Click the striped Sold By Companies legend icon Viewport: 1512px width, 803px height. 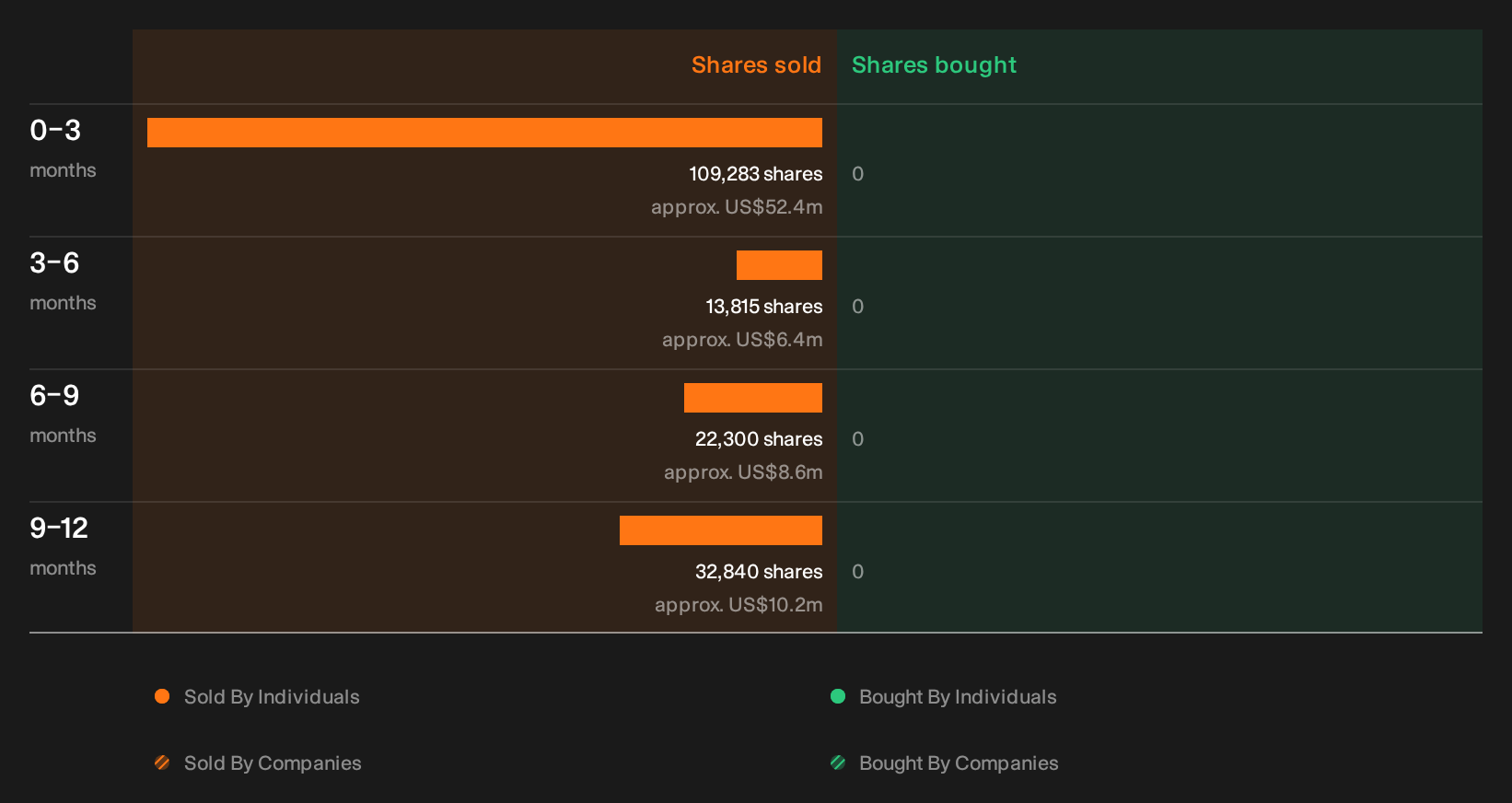click(x=162, y=762)
